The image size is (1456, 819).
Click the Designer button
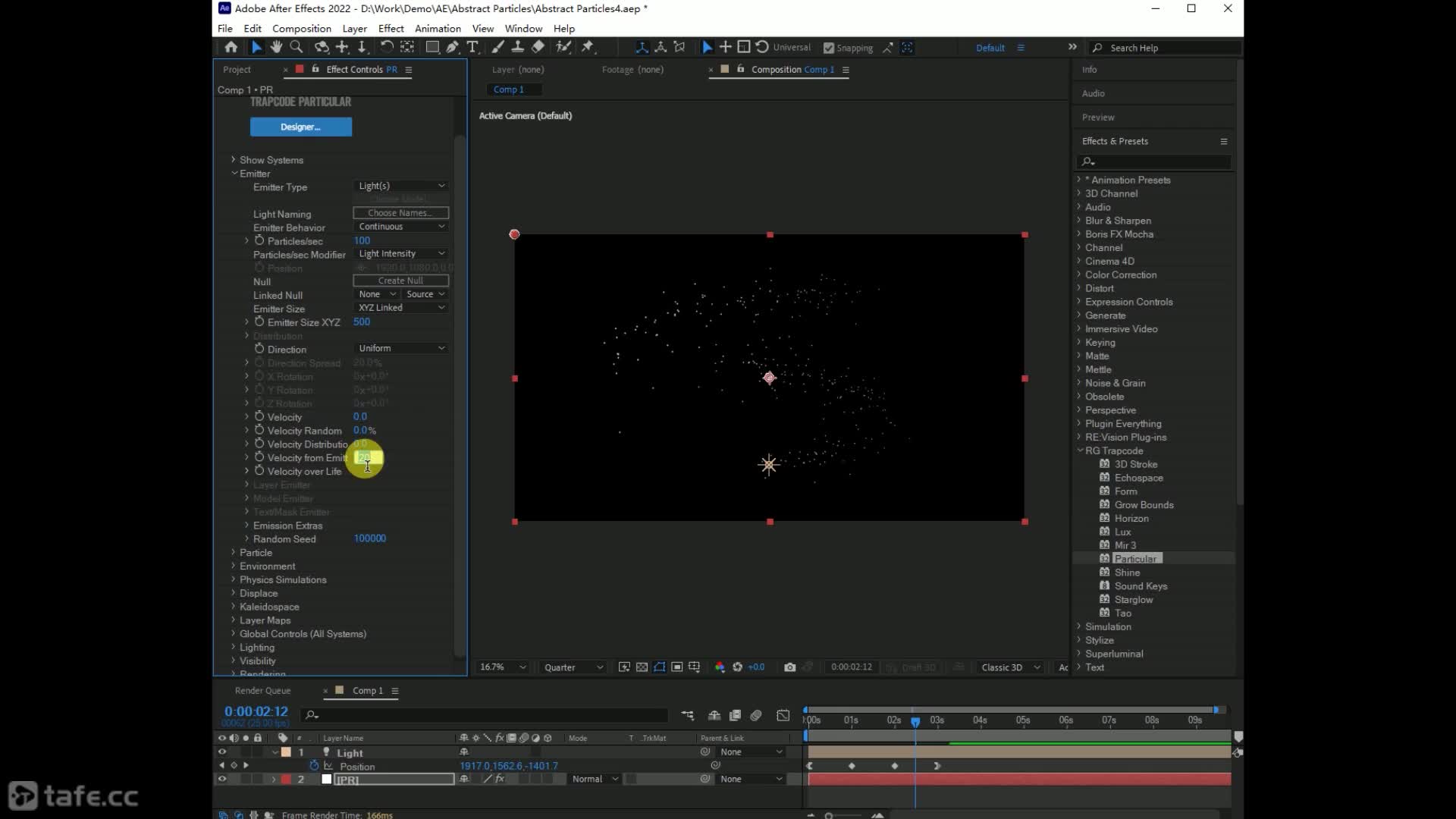tap(301, 127)
